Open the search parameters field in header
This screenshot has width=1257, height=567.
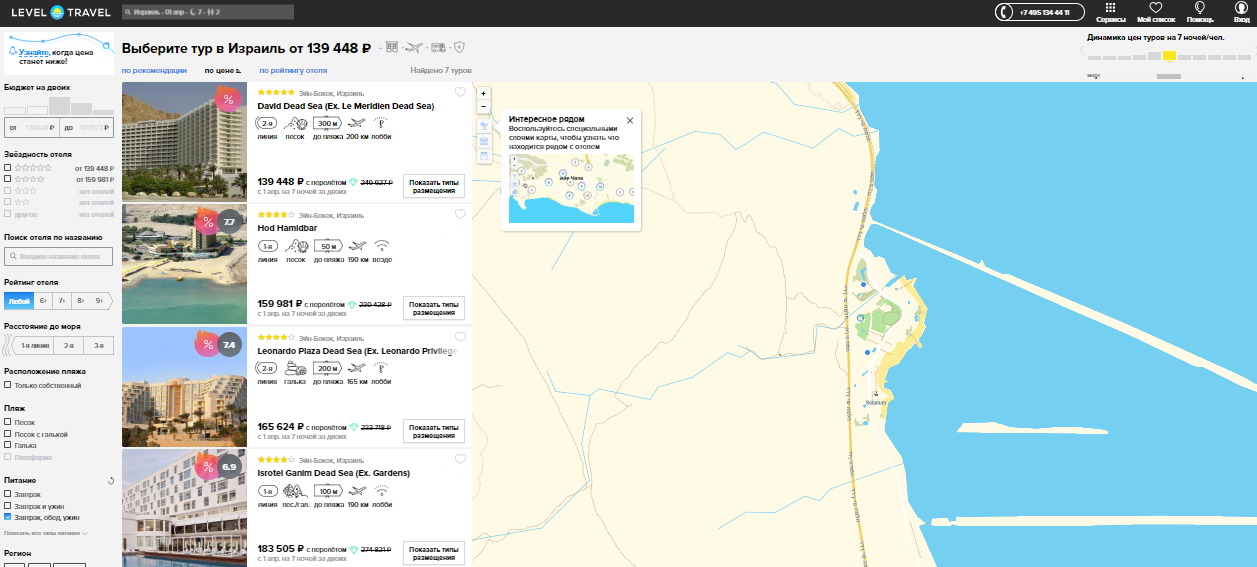pos(207,12)
